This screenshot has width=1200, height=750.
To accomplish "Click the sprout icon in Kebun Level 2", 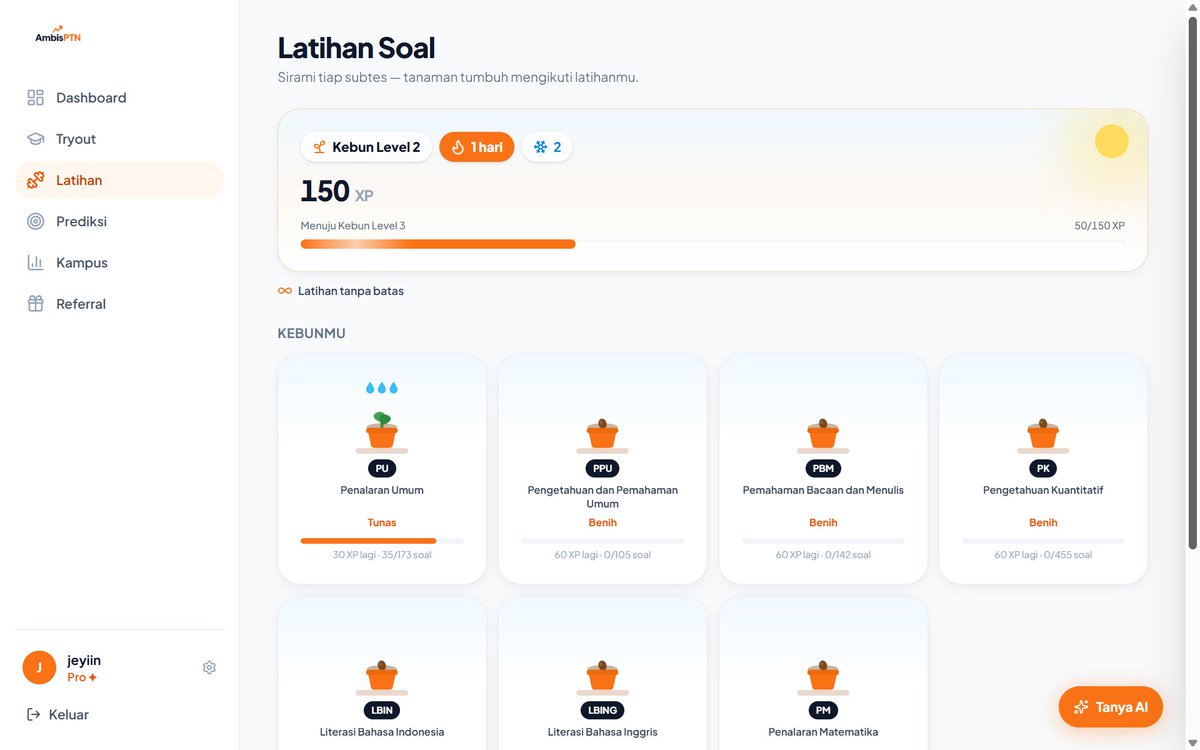I will (320, 147).
